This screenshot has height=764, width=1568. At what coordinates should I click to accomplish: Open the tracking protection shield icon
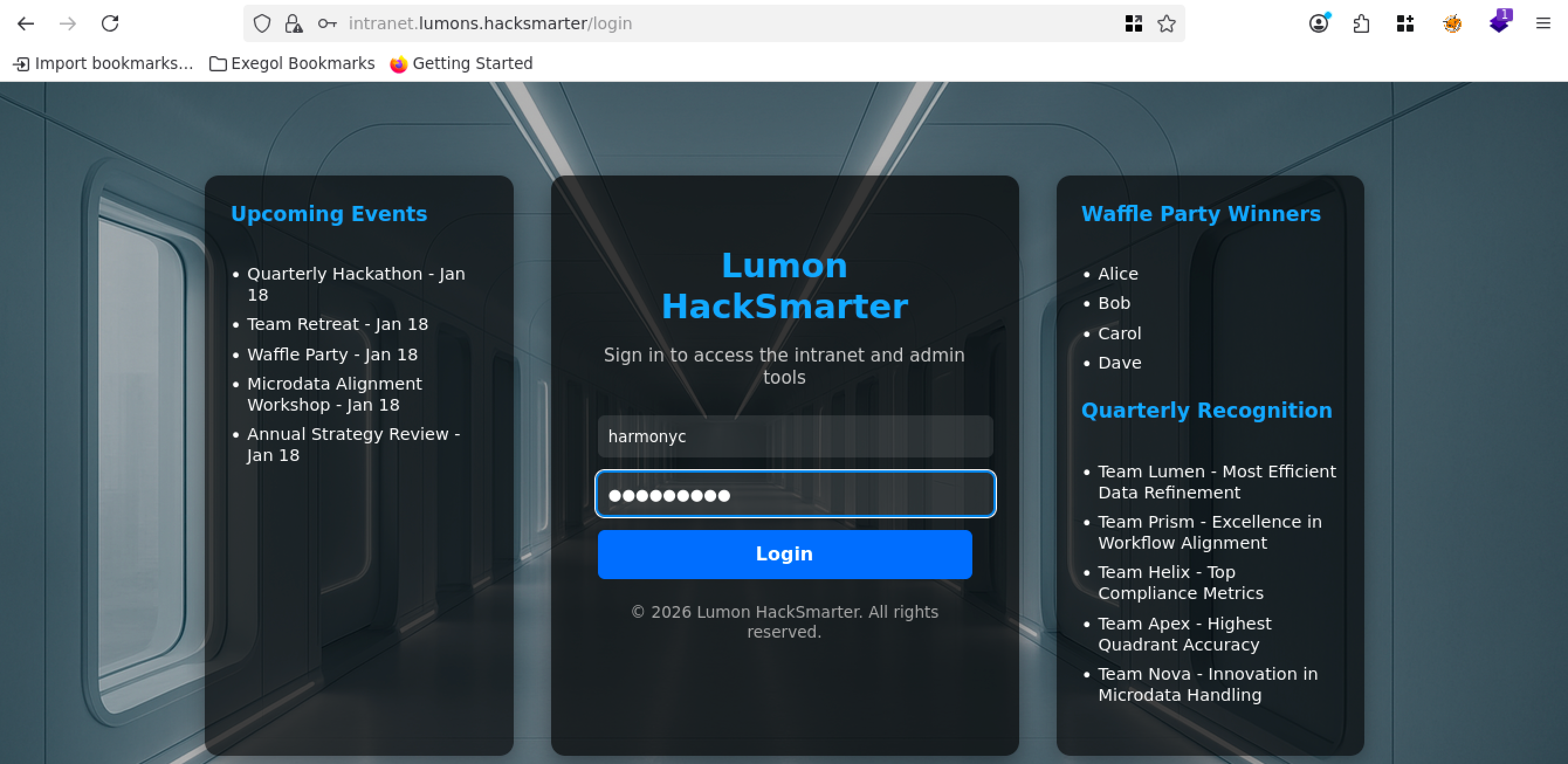pyautogui.click(x=262, y=24)
